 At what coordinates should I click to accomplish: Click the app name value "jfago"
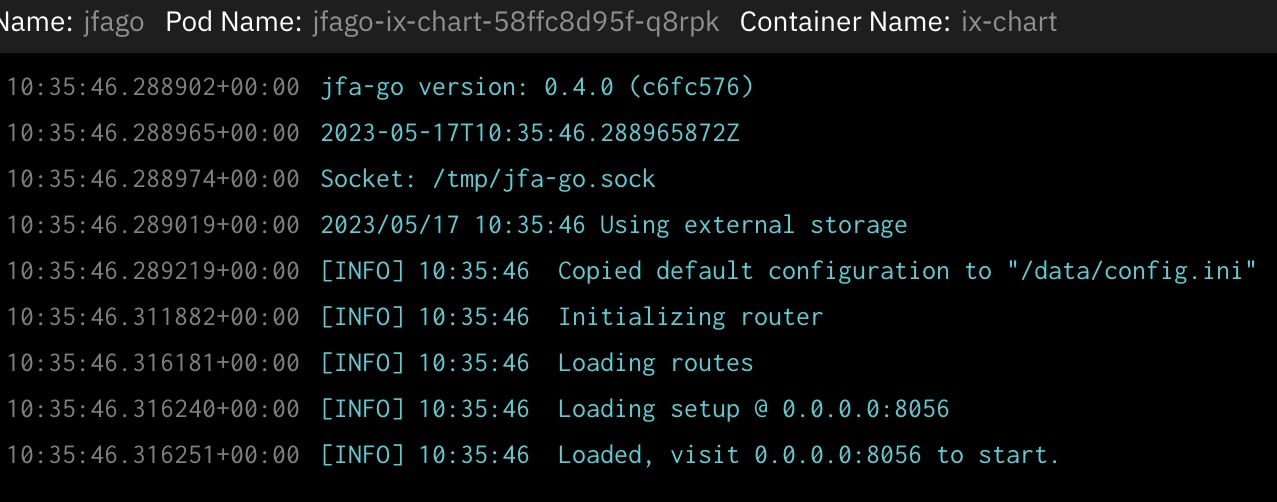click(x=115, y=22)
